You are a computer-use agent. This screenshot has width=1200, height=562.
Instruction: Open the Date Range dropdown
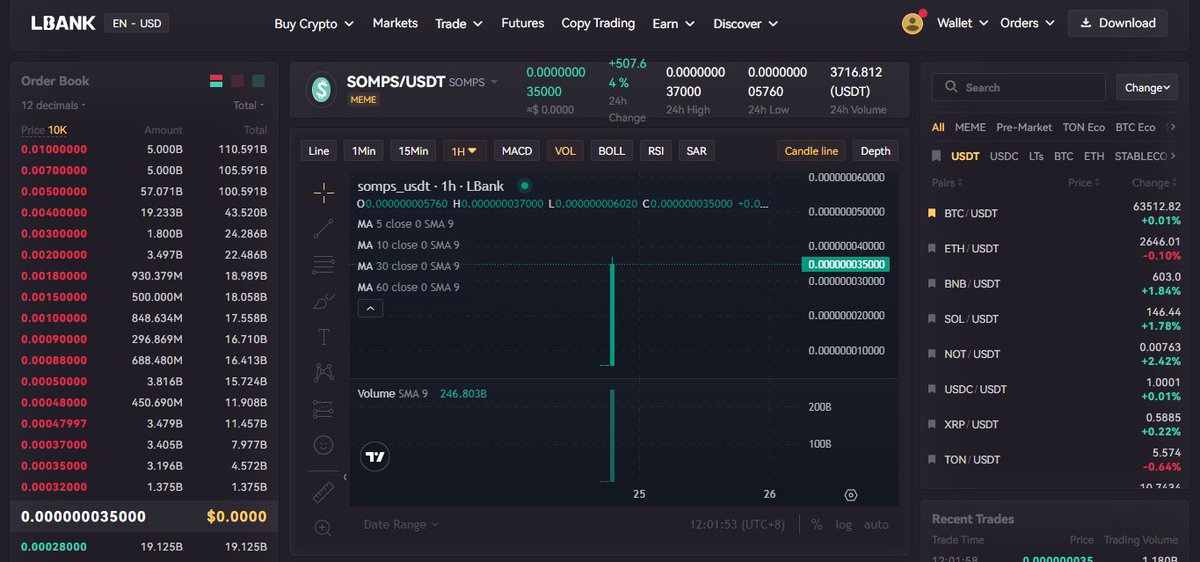401,524
